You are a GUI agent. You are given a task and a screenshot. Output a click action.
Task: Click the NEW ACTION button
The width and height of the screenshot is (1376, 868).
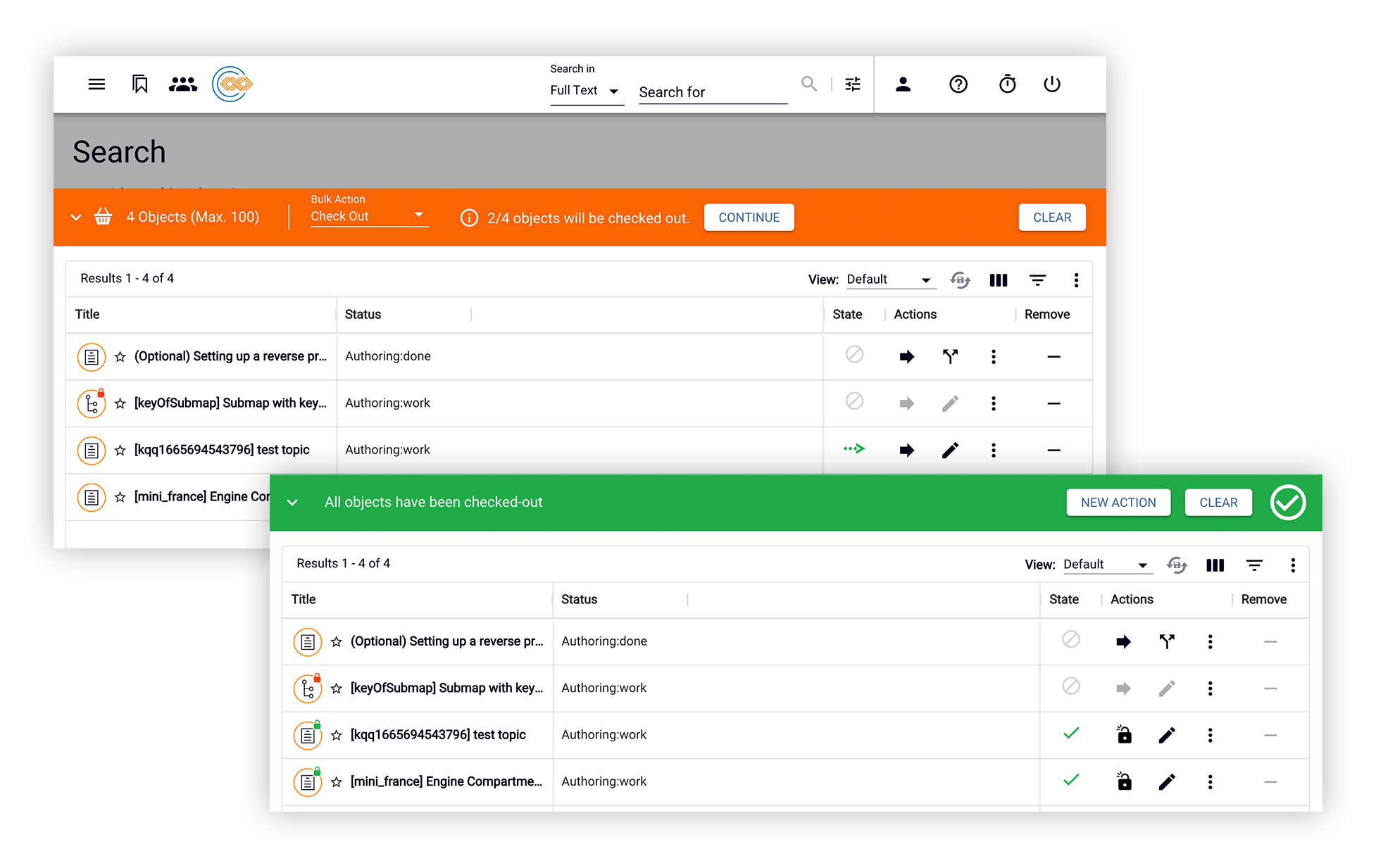tap(1118, 503)
